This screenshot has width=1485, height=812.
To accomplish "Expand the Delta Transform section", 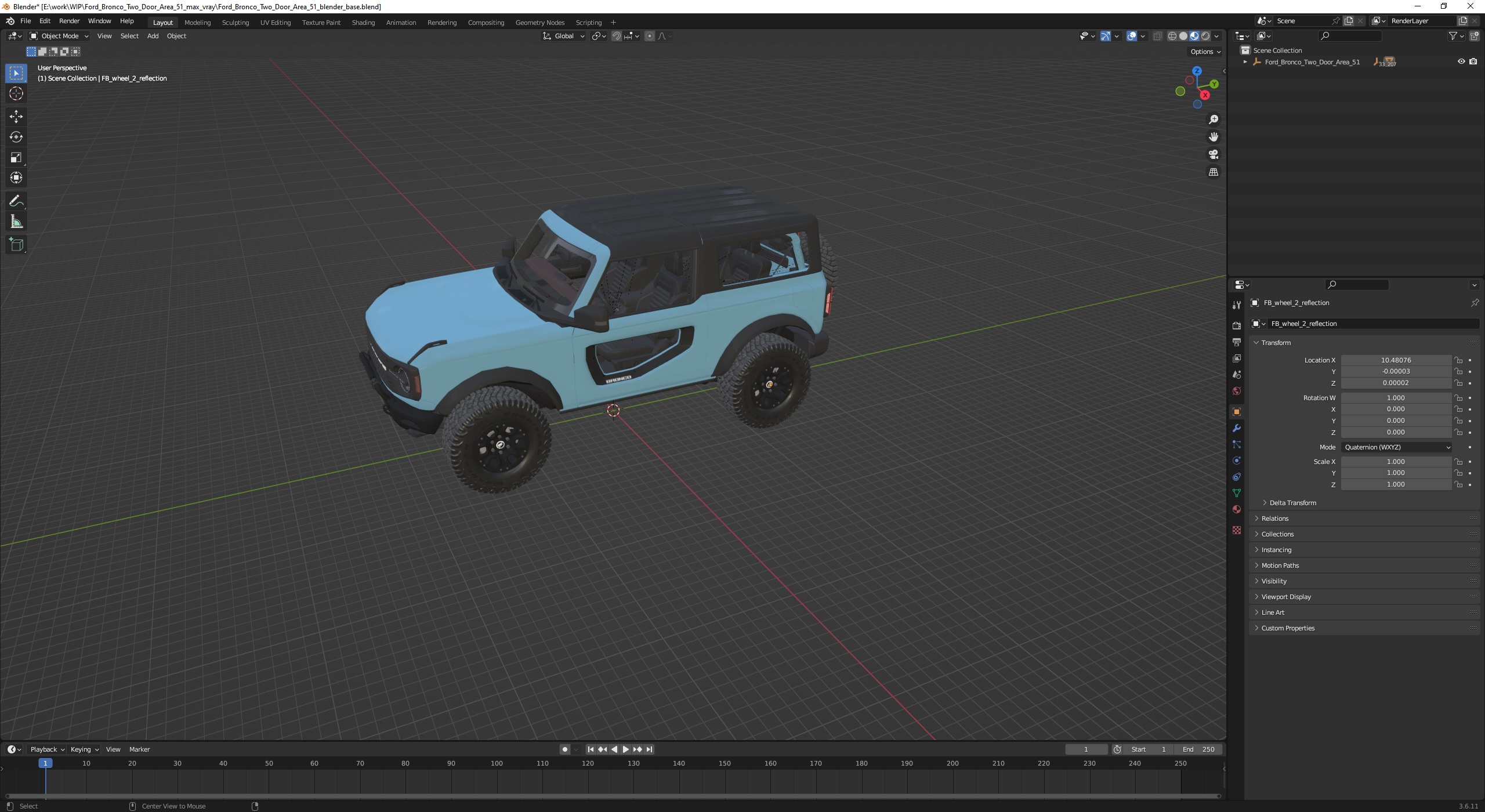I will [x=1292, y=503].
